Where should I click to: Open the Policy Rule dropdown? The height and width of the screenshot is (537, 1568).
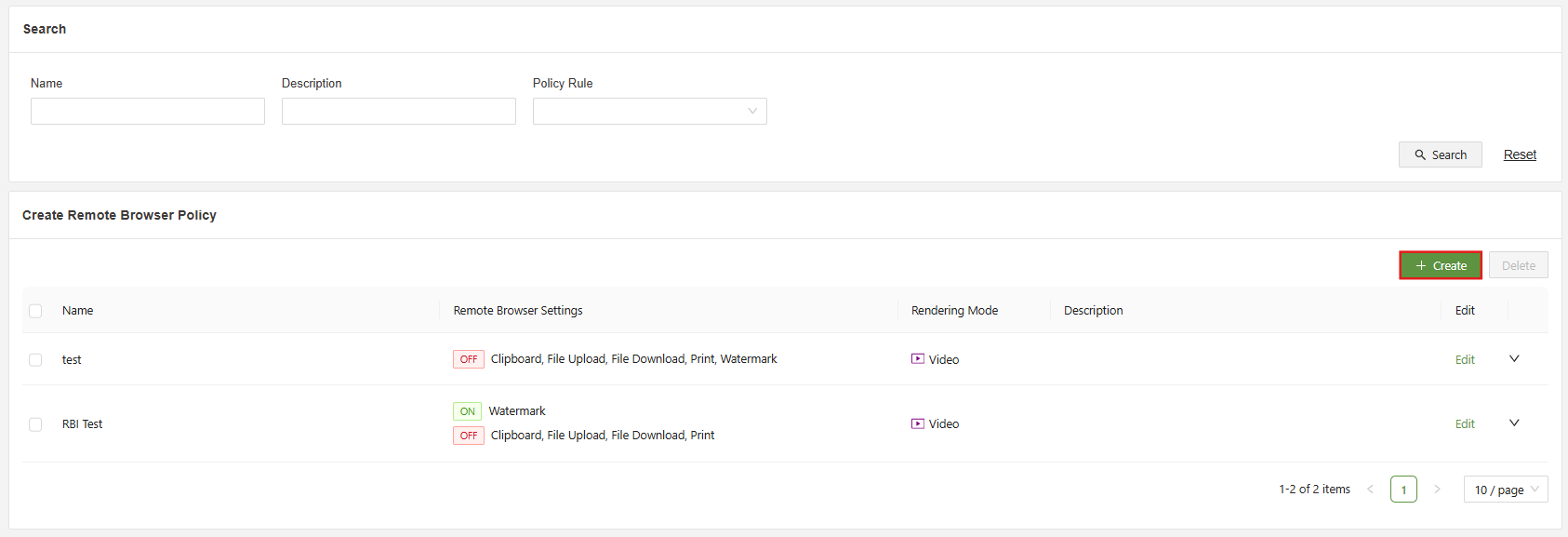[x=649, y=112]
